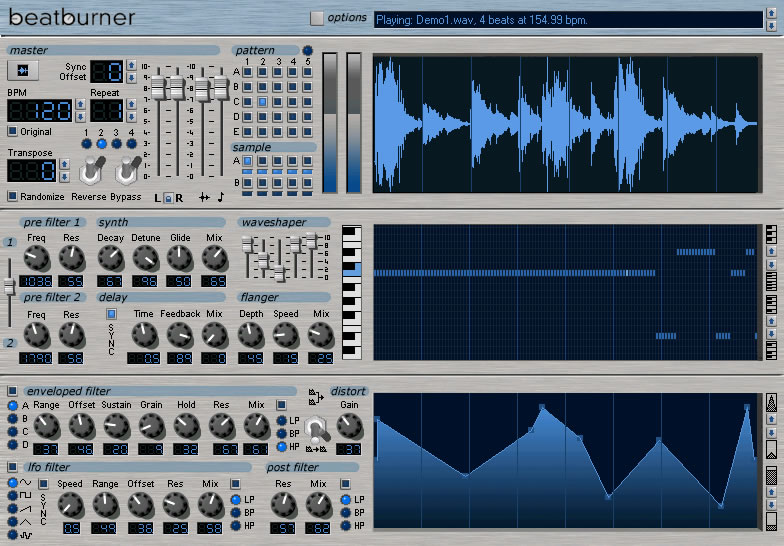The width and height of the screenshot is (784, 546).
Task: Decrease Transpose with the down arrow
Action: [x=64, y=176]
